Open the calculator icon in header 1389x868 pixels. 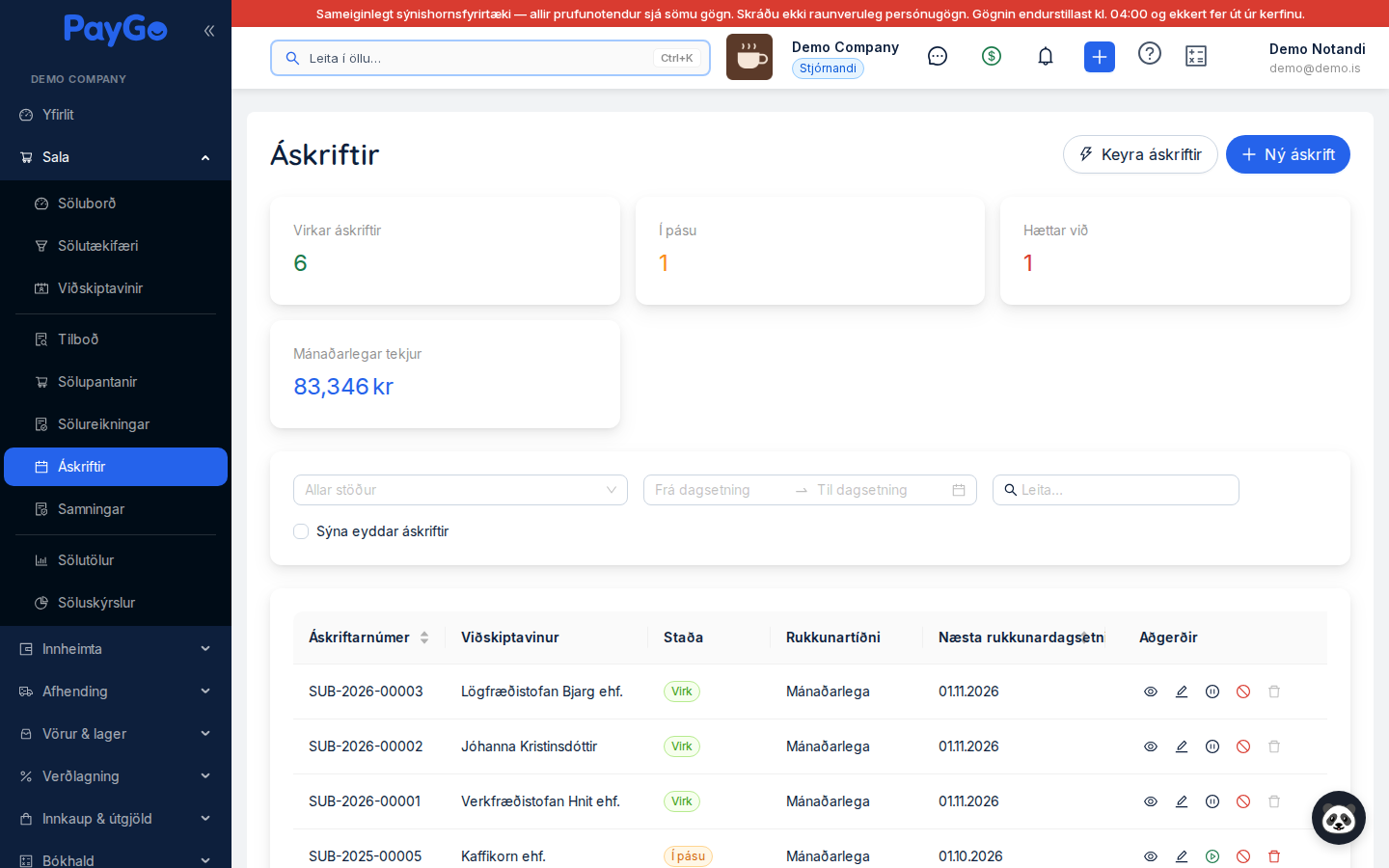(x=1196, y=57)
